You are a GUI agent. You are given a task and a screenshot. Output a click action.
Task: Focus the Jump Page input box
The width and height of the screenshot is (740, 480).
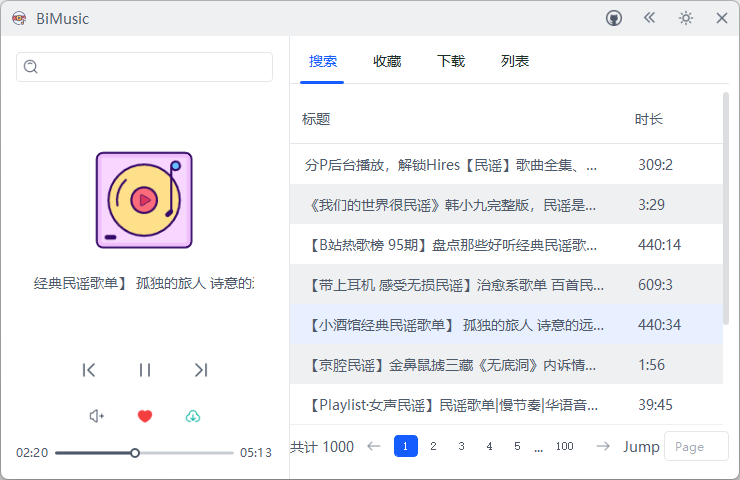tap(696, 446)
